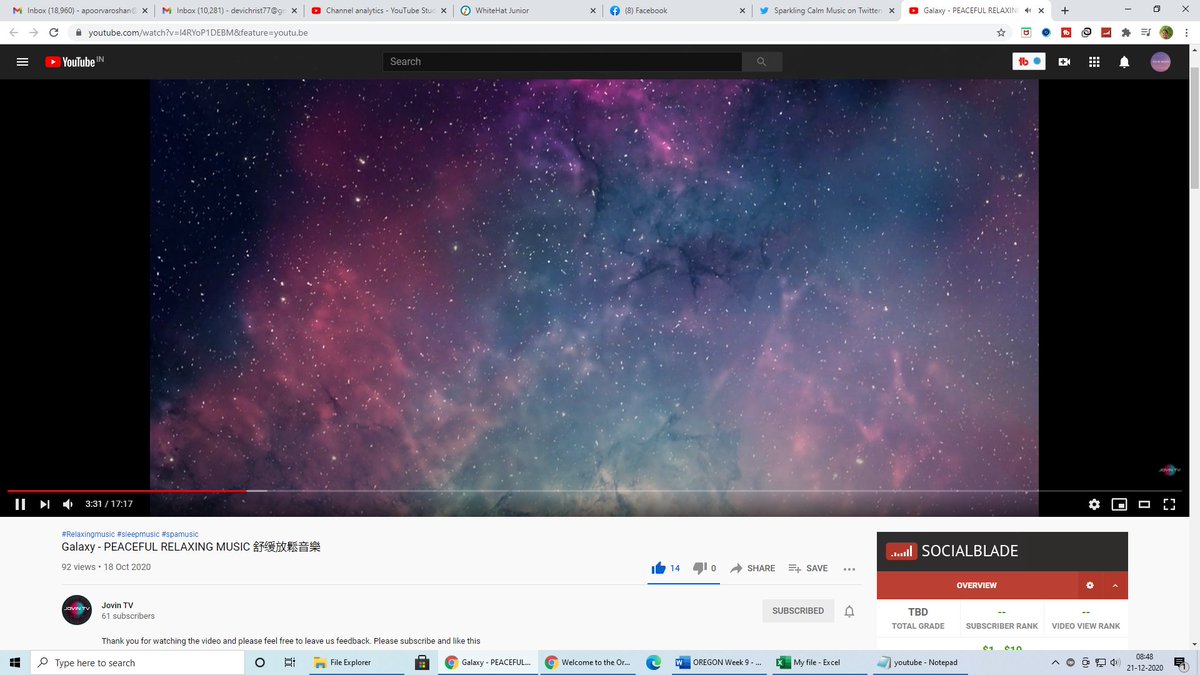Switch to Facebook tab
1200x675 pixels.
pyautogui.click(x=676, y=10)
